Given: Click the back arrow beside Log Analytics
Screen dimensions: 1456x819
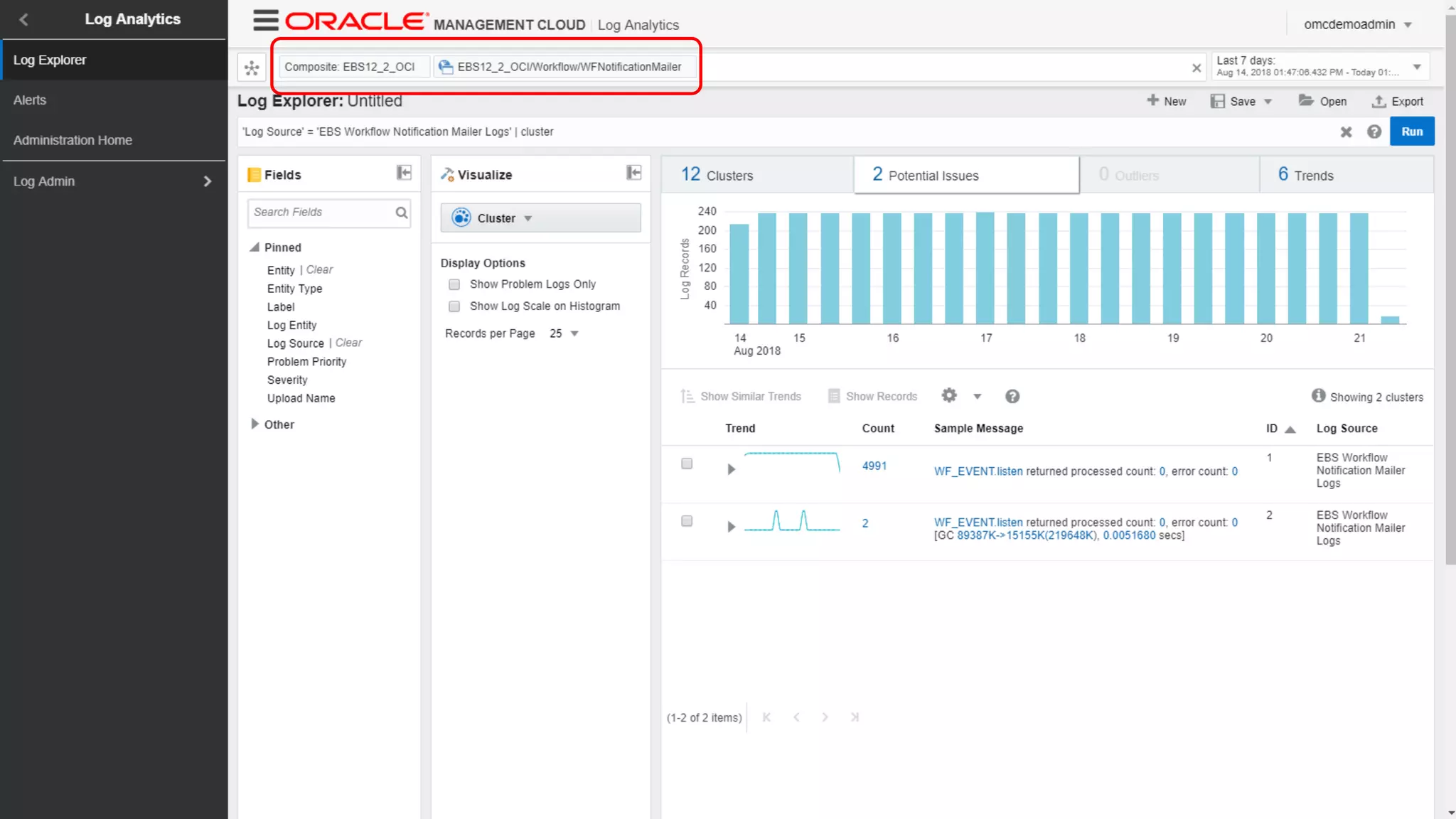Looking at the screenshot, I should click(x=23, y=19).
